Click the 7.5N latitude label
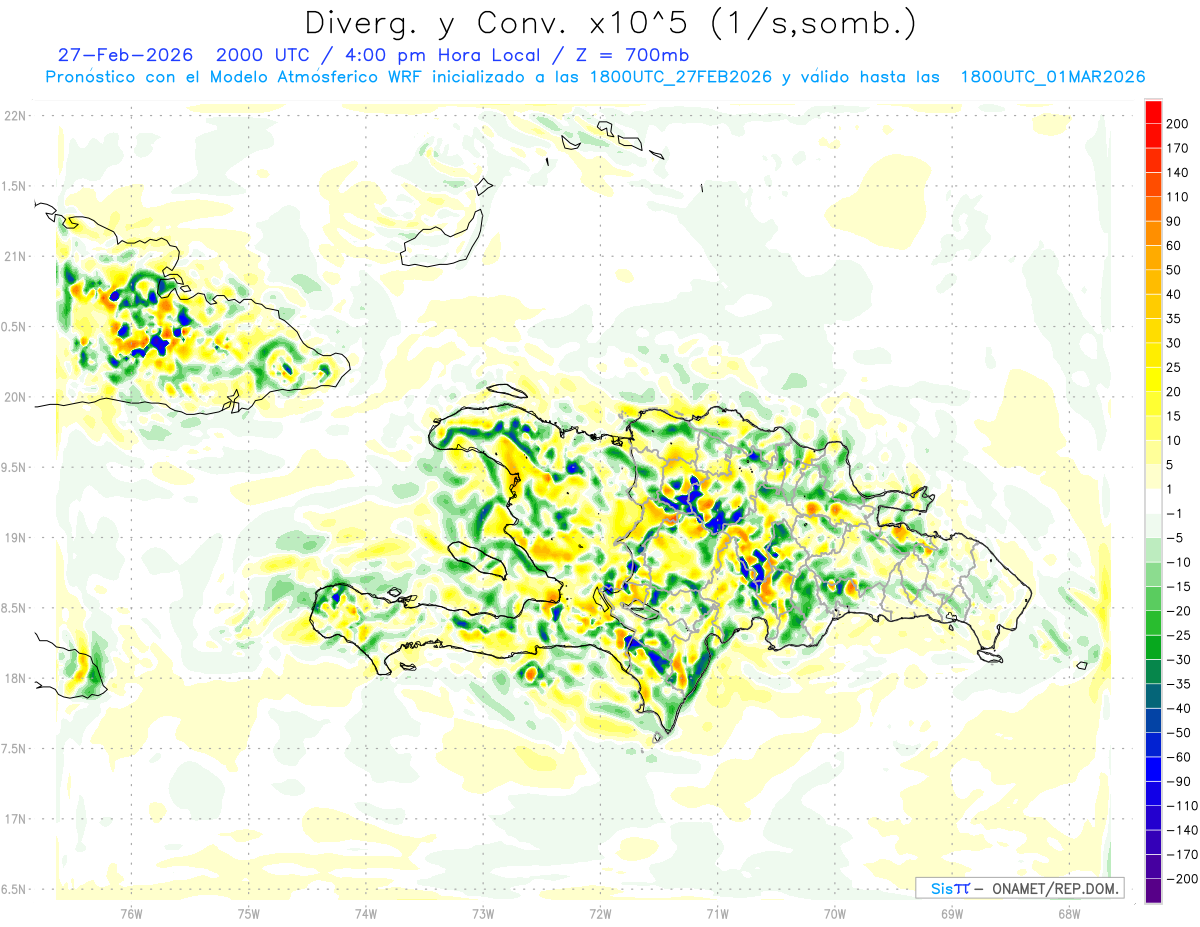 pos(15,749)
